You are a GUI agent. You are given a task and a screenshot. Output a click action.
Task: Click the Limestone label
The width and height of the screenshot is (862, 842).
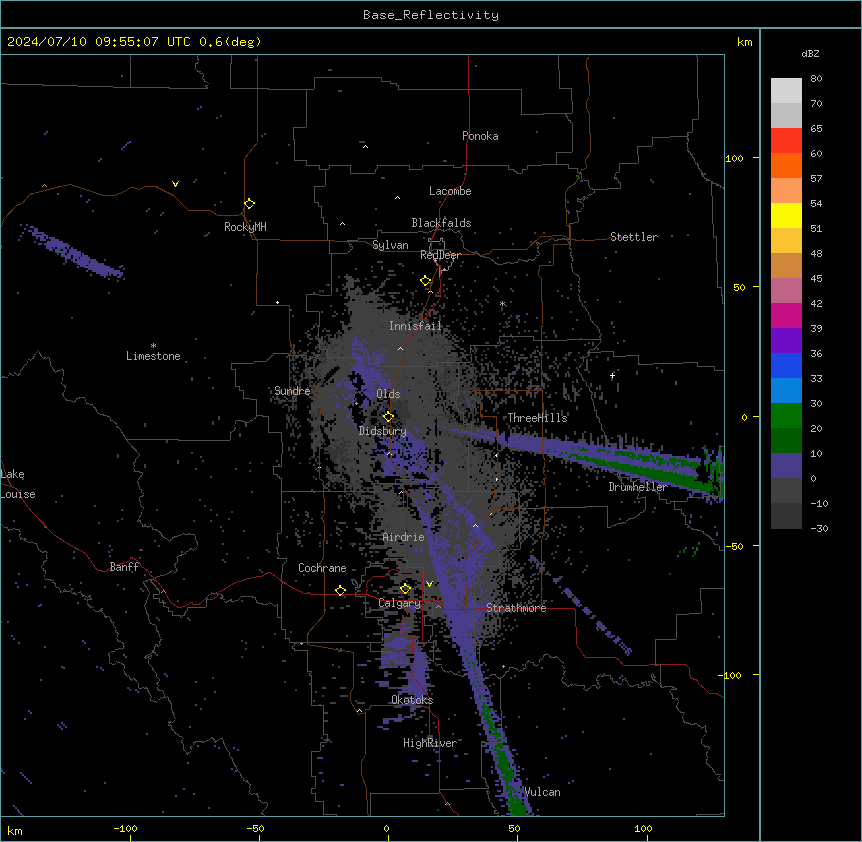click(x=153, y=356)
